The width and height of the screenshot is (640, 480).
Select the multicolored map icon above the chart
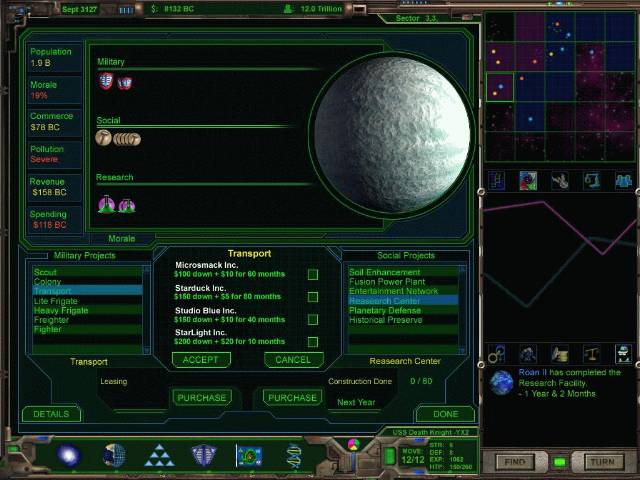point(528,180)
